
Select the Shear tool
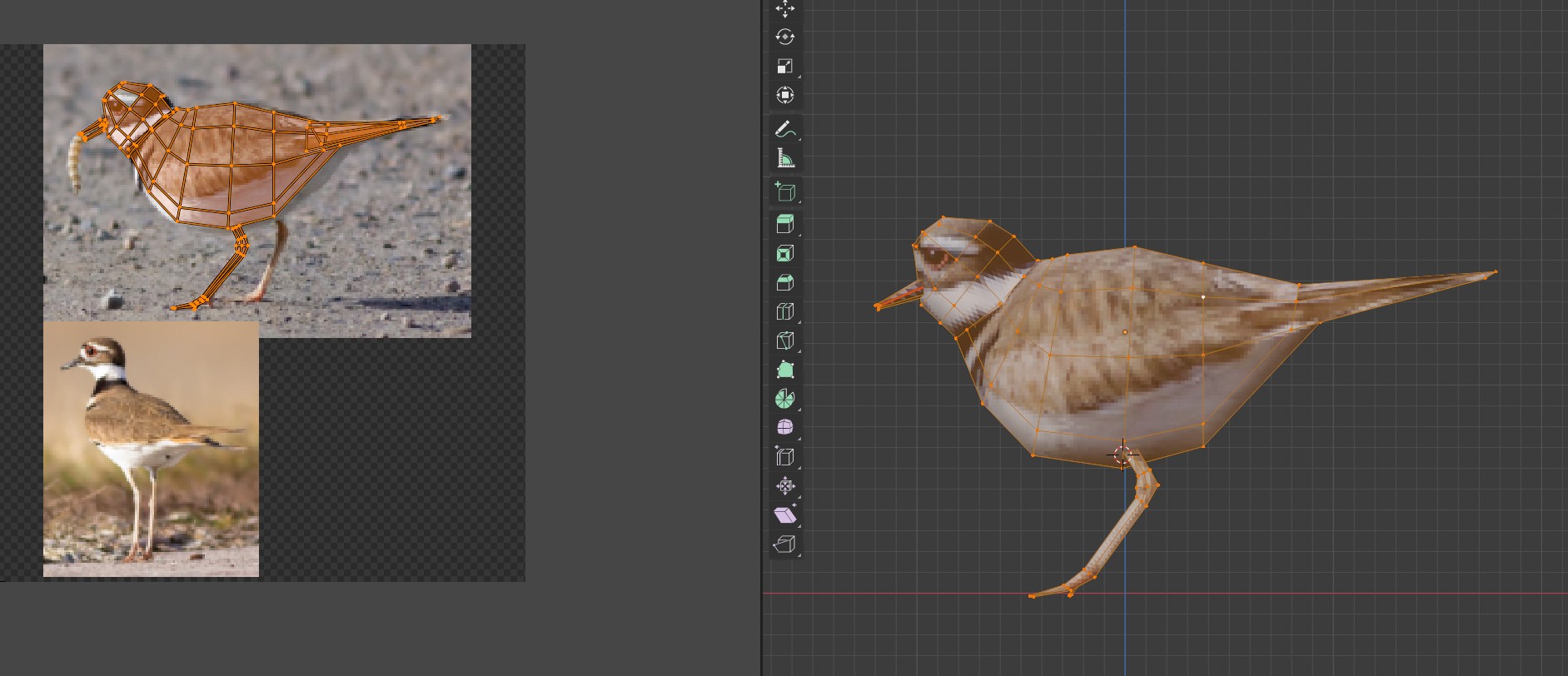784,515
